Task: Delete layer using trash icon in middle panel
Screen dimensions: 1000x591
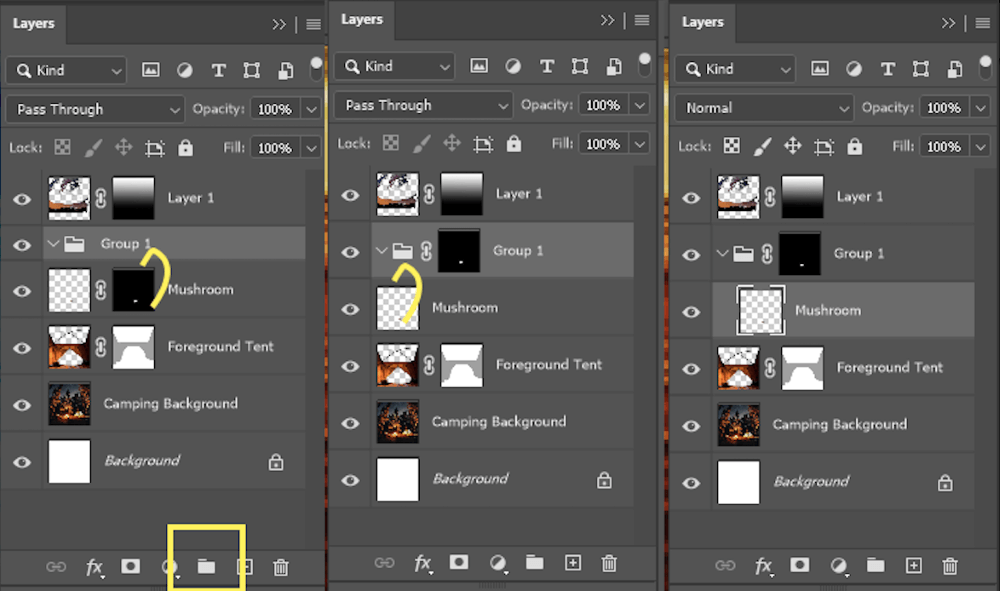Action: [x=609, y=563]
